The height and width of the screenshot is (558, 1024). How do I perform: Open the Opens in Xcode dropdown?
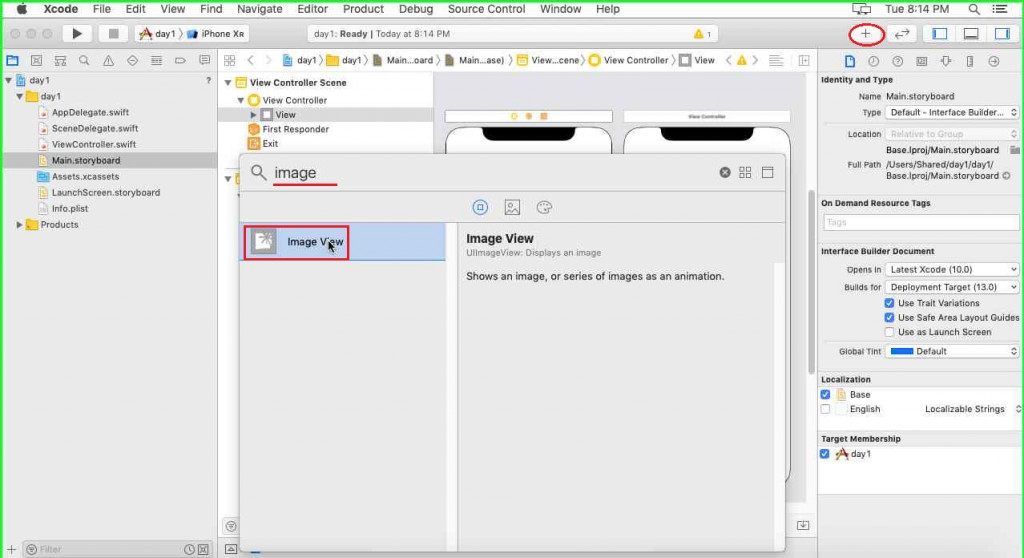(952, 269)
